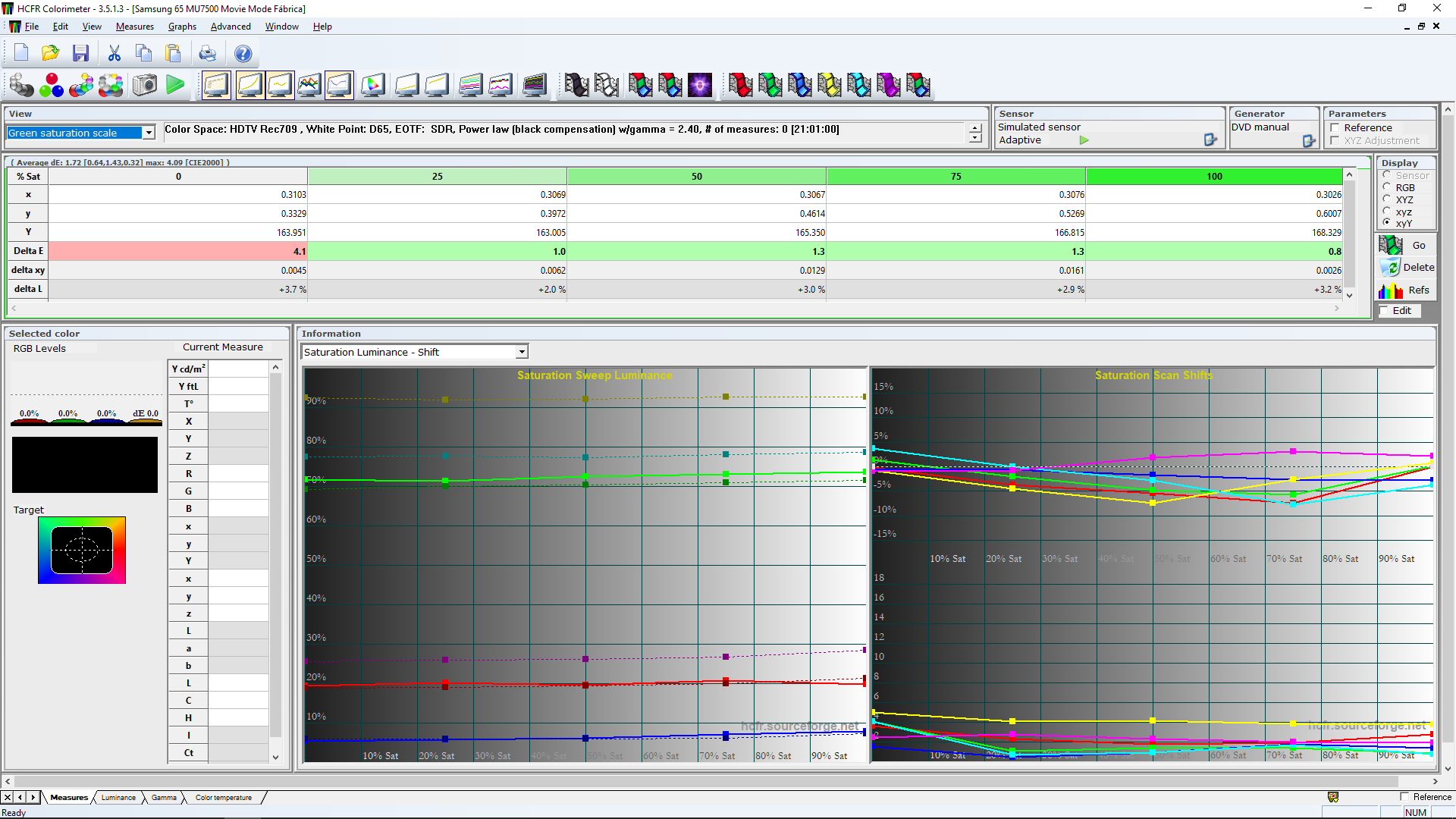Screen dimensions: 1456x819
Task: Open the Measures menu
Action: (134, 27)
